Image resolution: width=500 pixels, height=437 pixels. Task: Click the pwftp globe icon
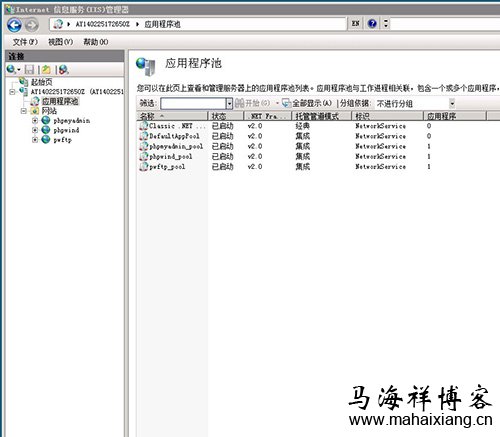[x=46, y=140]
